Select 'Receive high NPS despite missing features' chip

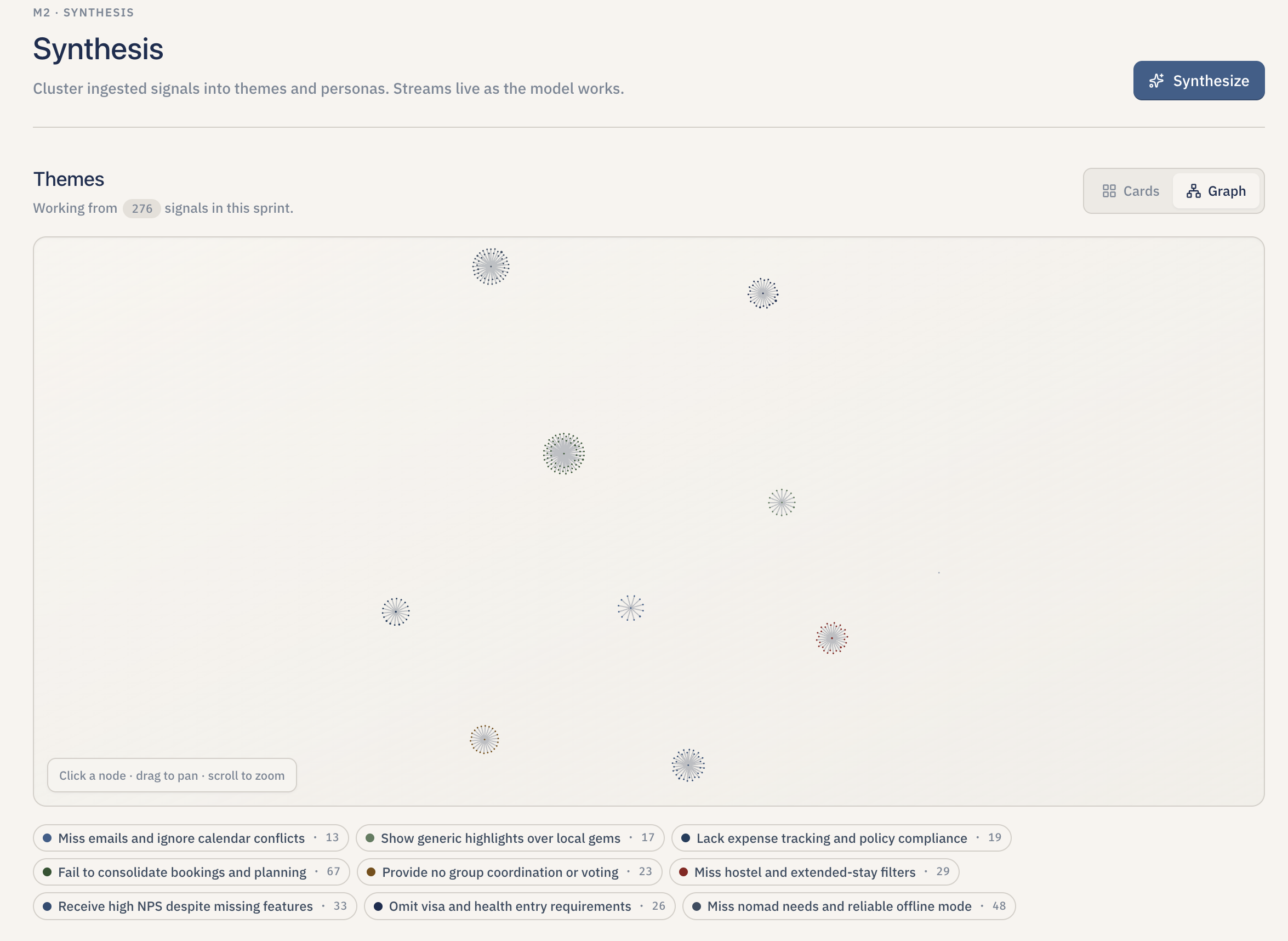[194, 906]
